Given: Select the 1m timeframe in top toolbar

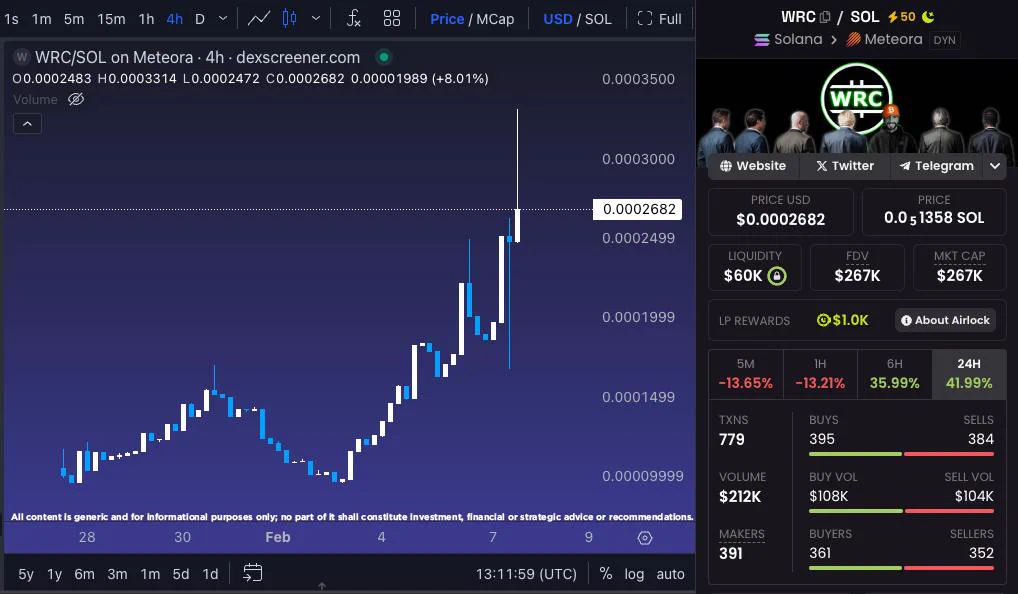Looking at the screenshot, I should pyautogui.click(x=42, y=19).
